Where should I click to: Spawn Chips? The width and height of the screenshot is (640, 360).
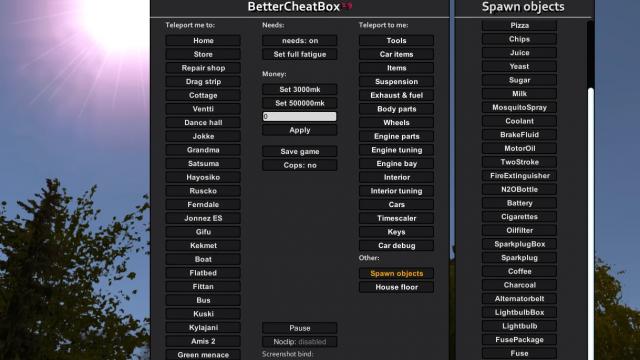tap(519, 39)
